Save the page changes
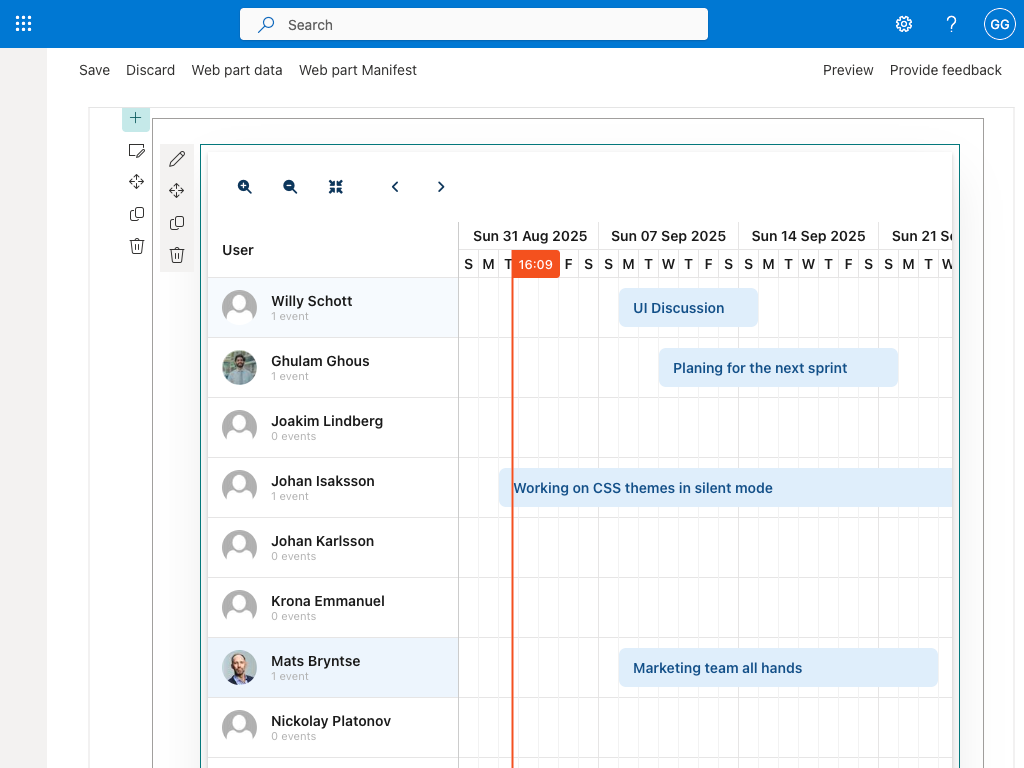This screenshot has height=768, width=1024. click(x=94, y=70)
